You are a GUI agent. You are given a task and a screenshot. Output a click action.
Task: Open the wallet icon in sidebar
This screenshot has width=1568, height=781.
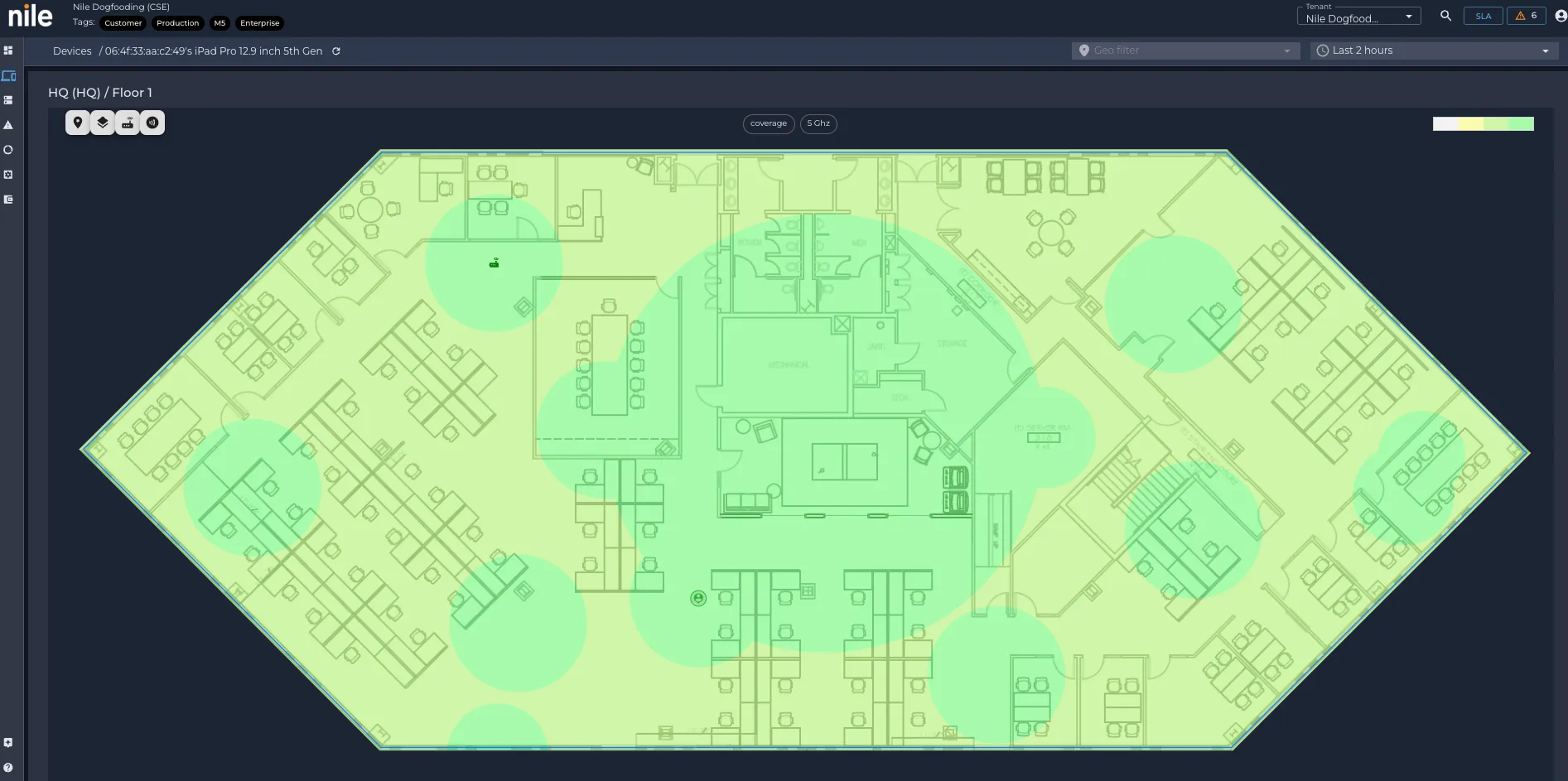(x=8, y=200)
